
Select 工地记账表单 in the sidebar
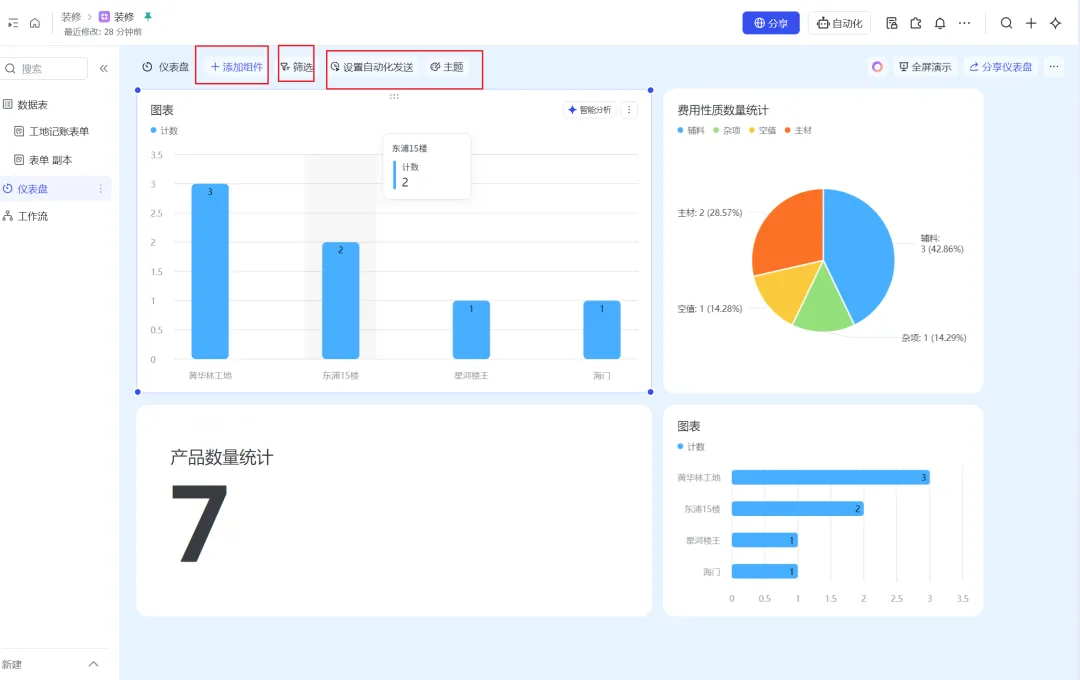pyautogui.click(x=52, y=132)
